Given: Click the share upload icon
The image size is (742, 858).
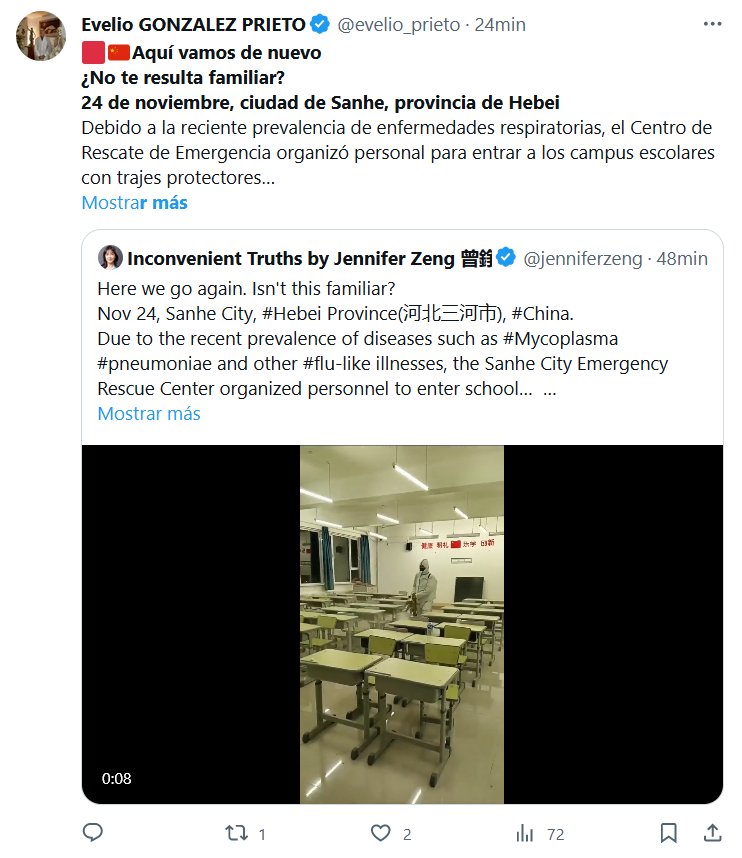Looking at the screenshot, I should pos(712,832).
